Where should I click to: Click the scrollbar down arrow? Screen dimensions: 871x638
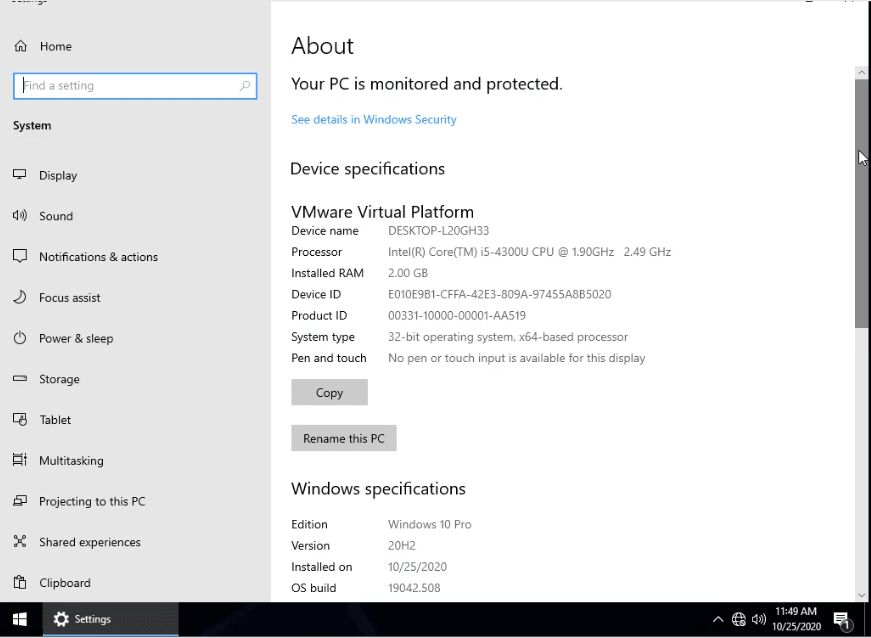tap(862, 595)
